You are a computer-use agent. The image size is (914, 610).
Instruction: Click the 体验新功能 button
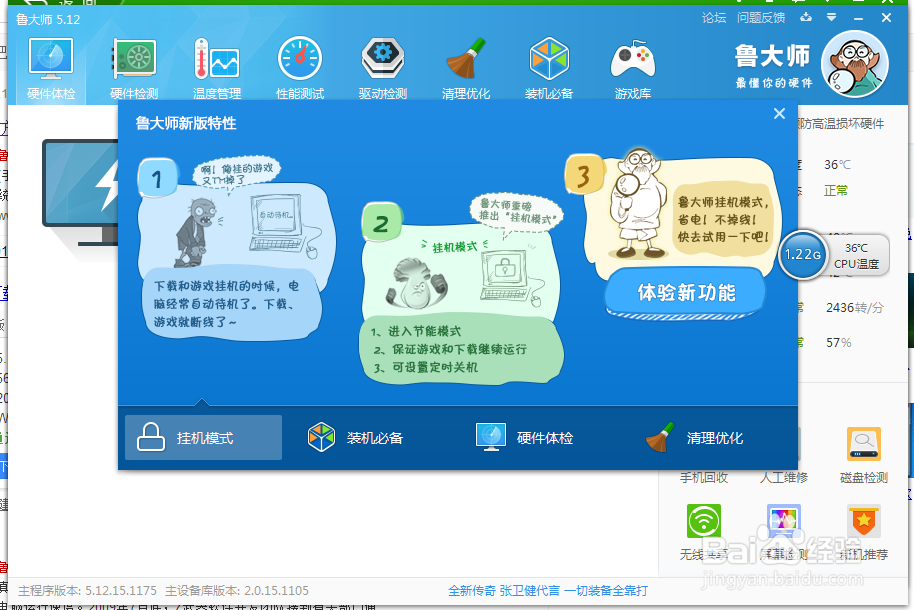(686, 292)
